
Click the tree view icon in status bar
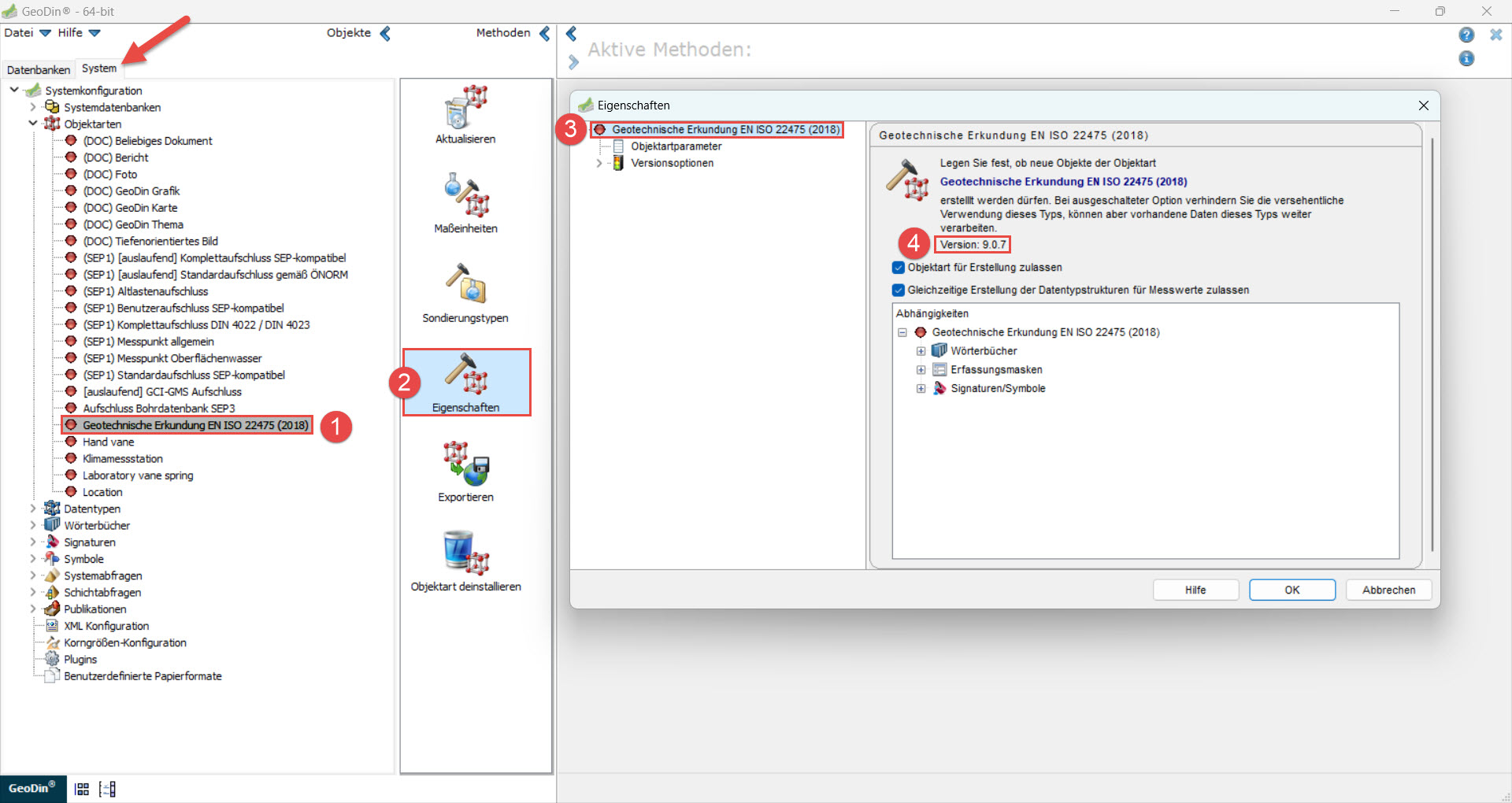click(108, 789)
